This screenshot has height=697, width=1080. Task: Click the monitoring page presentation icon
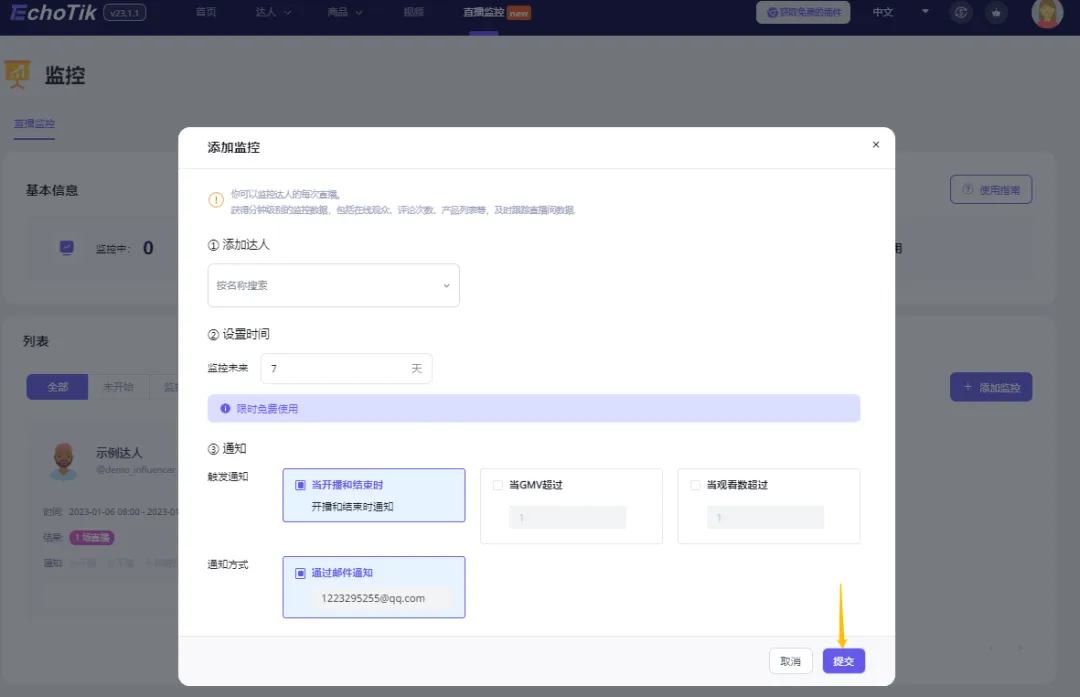(17, 74)
